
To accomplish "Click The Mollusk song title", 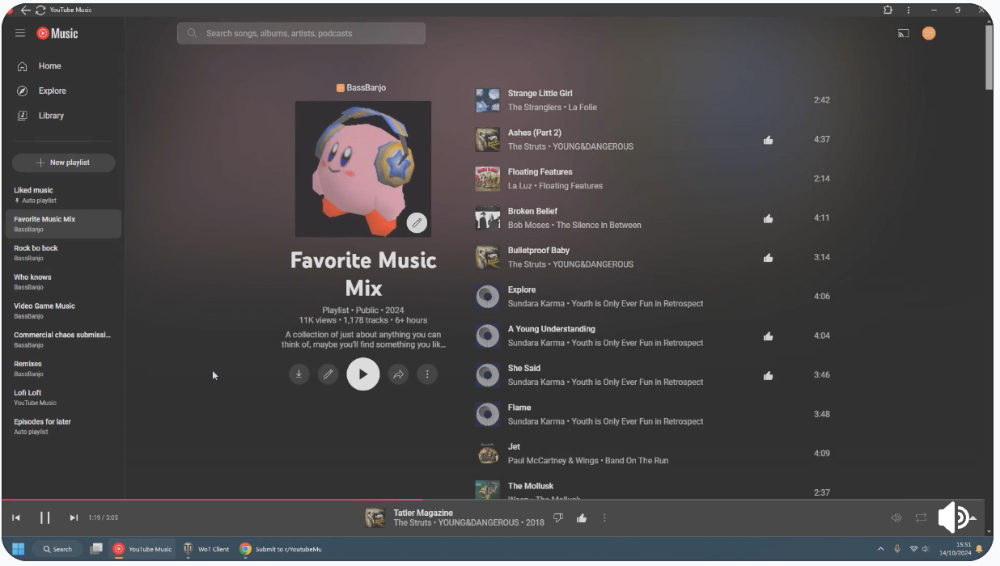I will pos(531,486).
